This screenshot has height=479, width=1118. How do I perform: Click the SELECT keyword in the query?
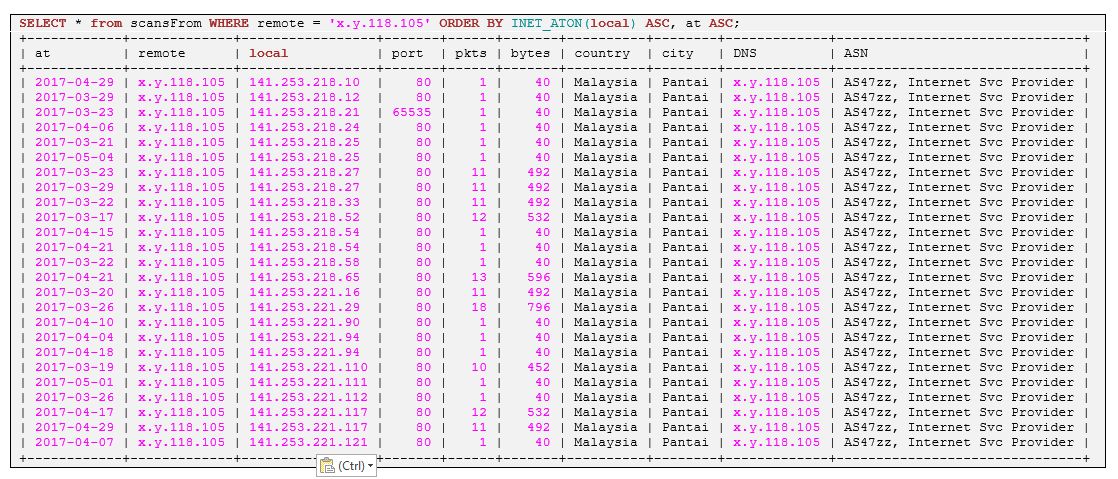43,23
